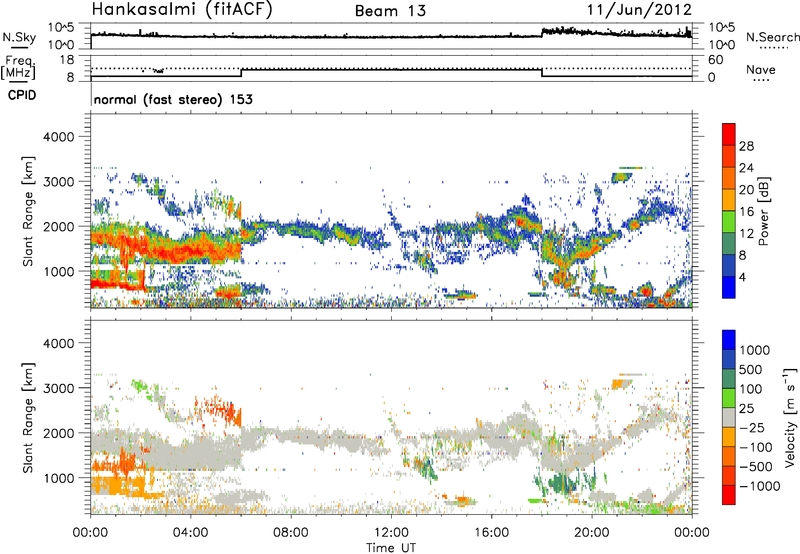The height and width of the screenshot is (554, 800).
Task: Click the blue top of the velocity colorbar
Action: tap(729, 340)
